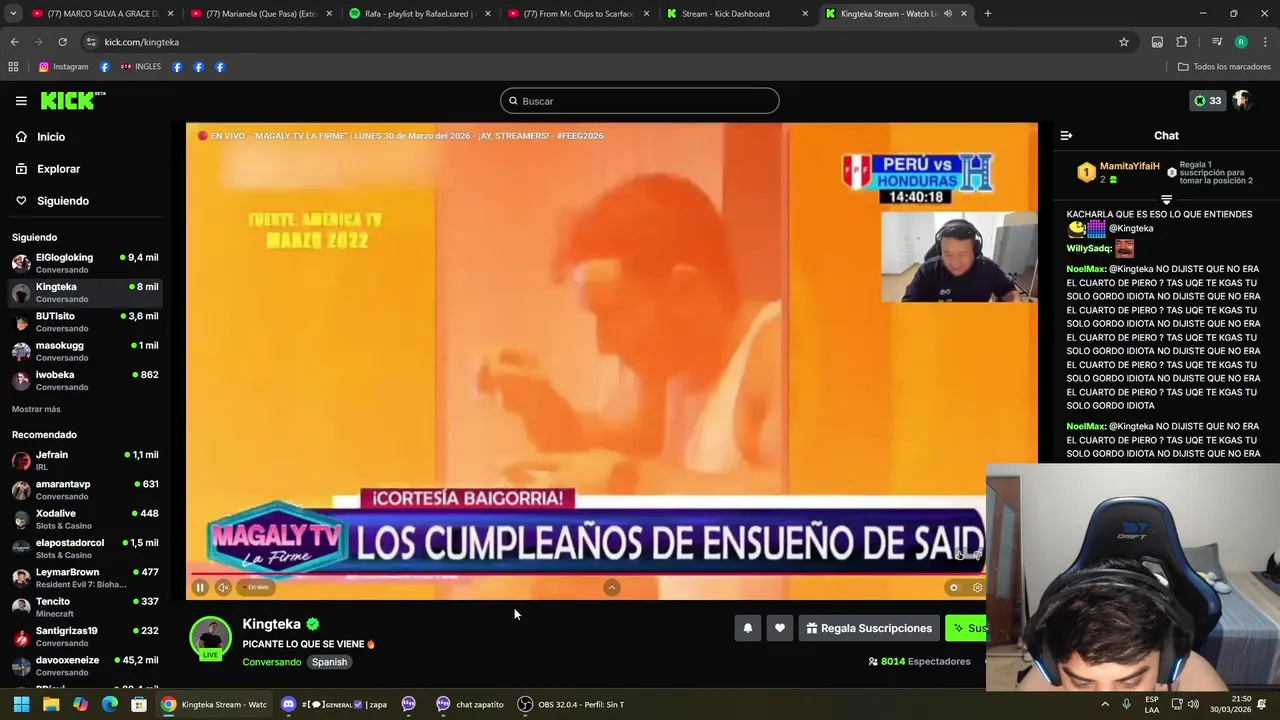Switch to the Marianela (Que Pasa) tab
Viewport: 1280px width, 720px height.
coord(261,14)
